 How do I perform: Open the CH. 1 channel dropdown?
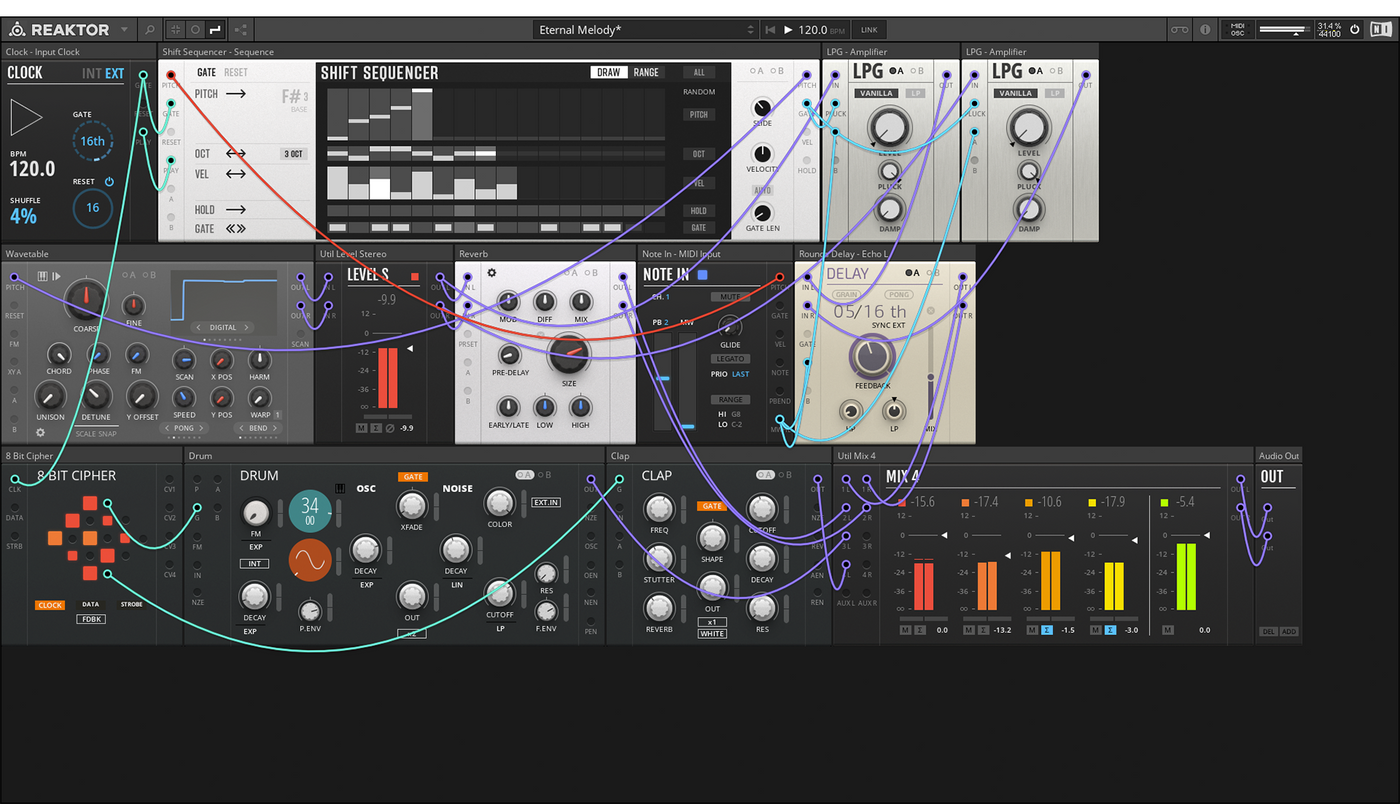coord(661,297)
